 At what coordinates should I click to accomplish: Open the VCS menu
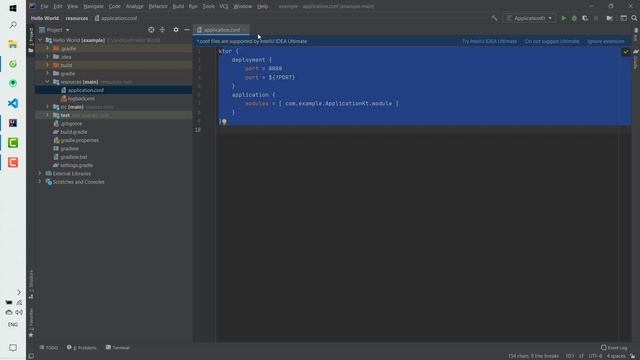click(224, 7)
